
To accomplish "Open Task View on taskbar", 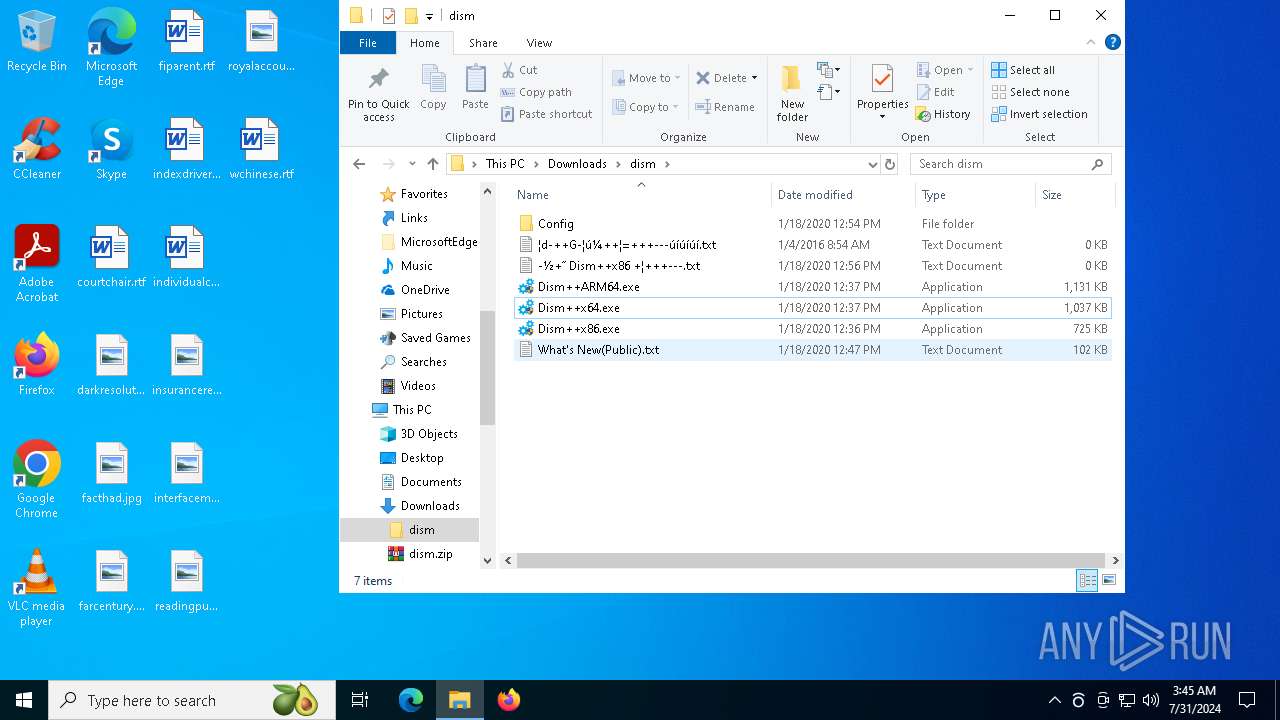I will pyautogui.click(x=360, y=700).
